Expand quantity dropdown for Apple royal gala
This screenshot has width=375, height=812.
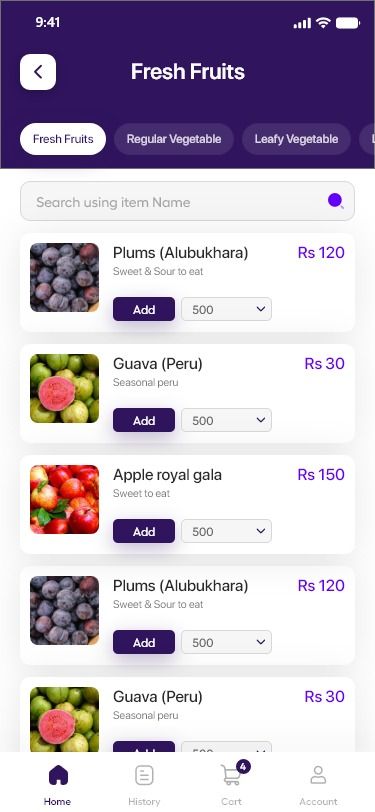pyautogui.click(x=226, y=531)
